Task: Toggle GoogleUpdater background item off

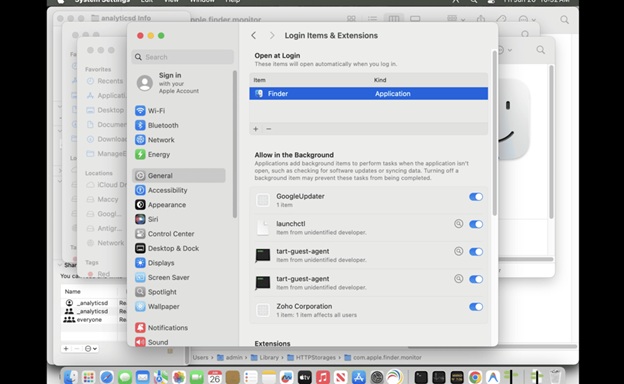Action: tap(476, 197)
